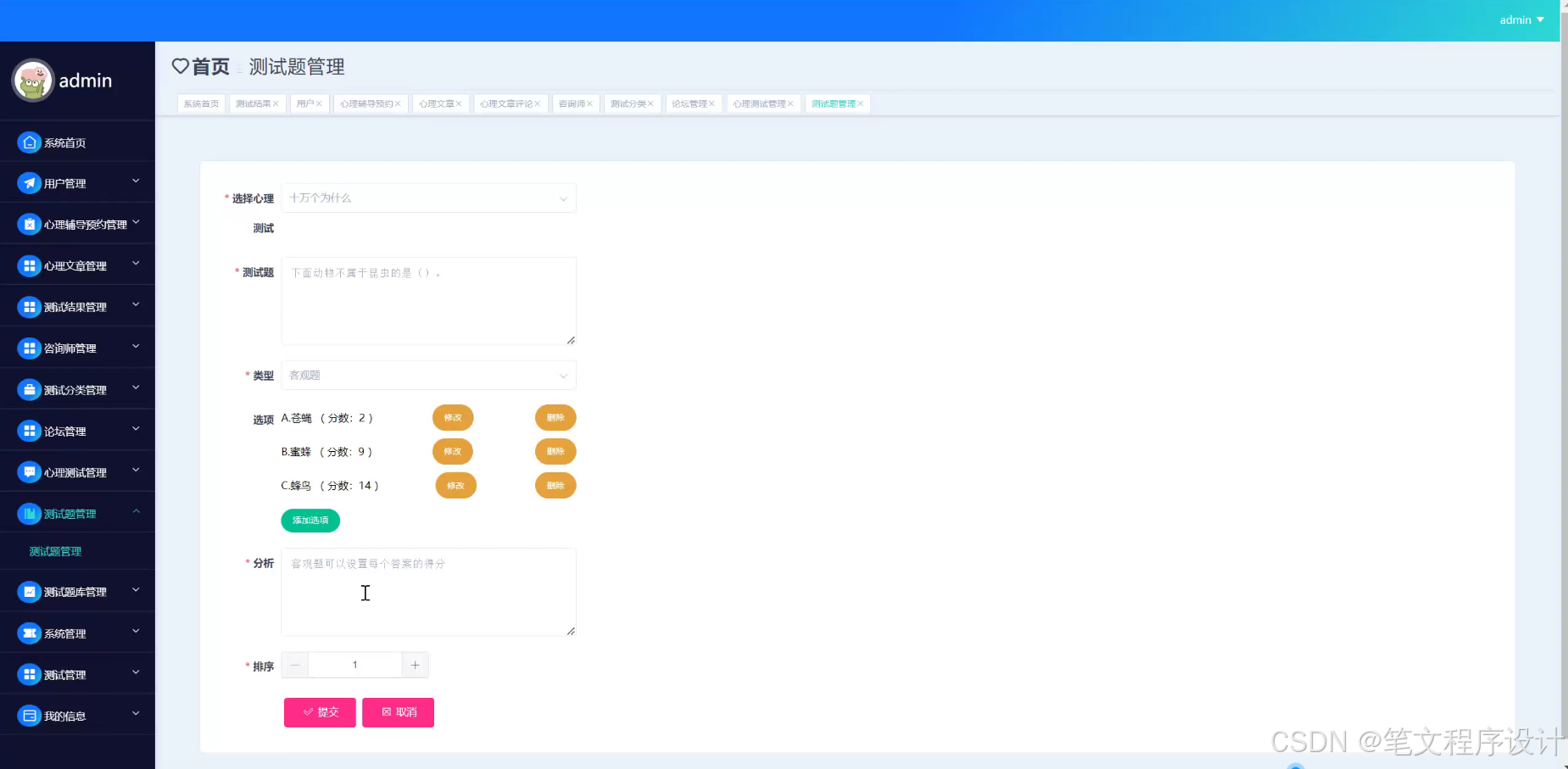This screenshot has width=1568, height=769.
Task: Close the 测试分类 tab
Action: pos(650,103)
